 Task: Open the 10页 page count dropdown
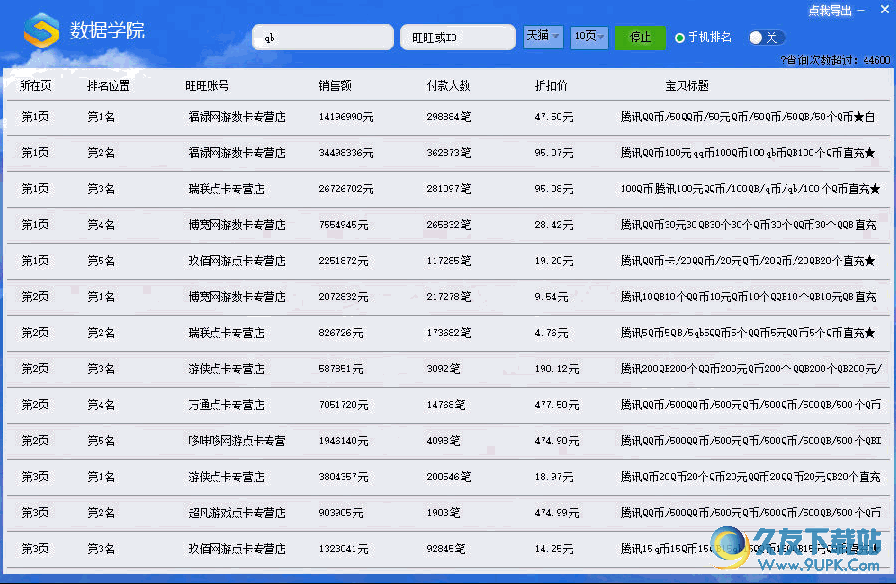[x=589, y=37]
